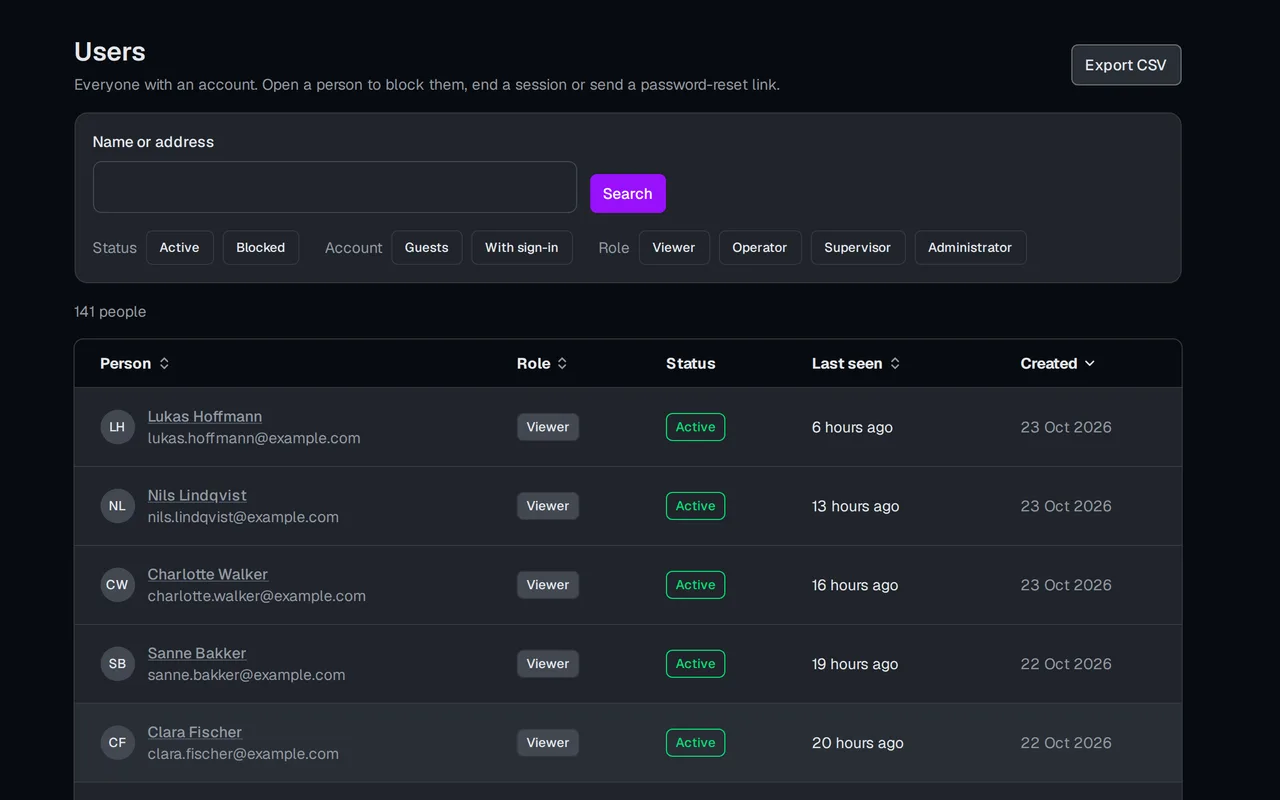
Task: Export the user list as CSV
Action: click(x=1126, y=65)
